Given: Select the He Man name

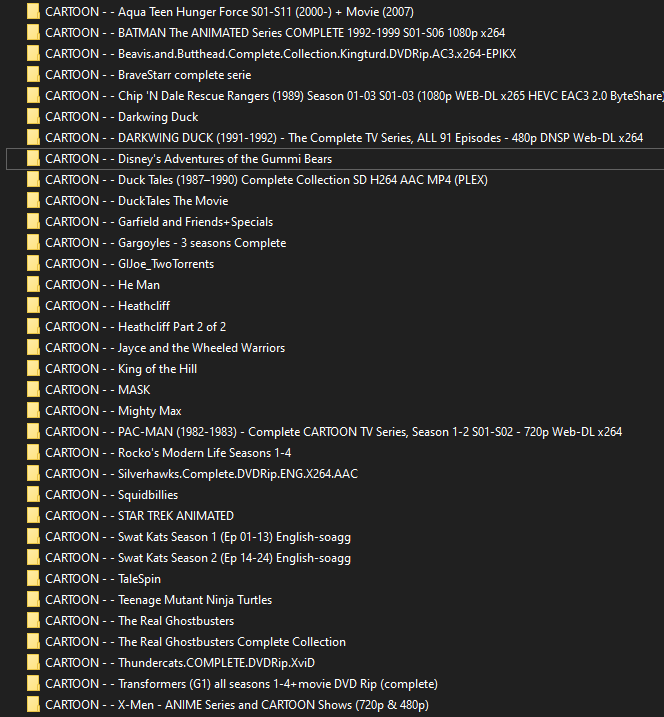Looking at the screenshot, I should (x=103, y=285).
